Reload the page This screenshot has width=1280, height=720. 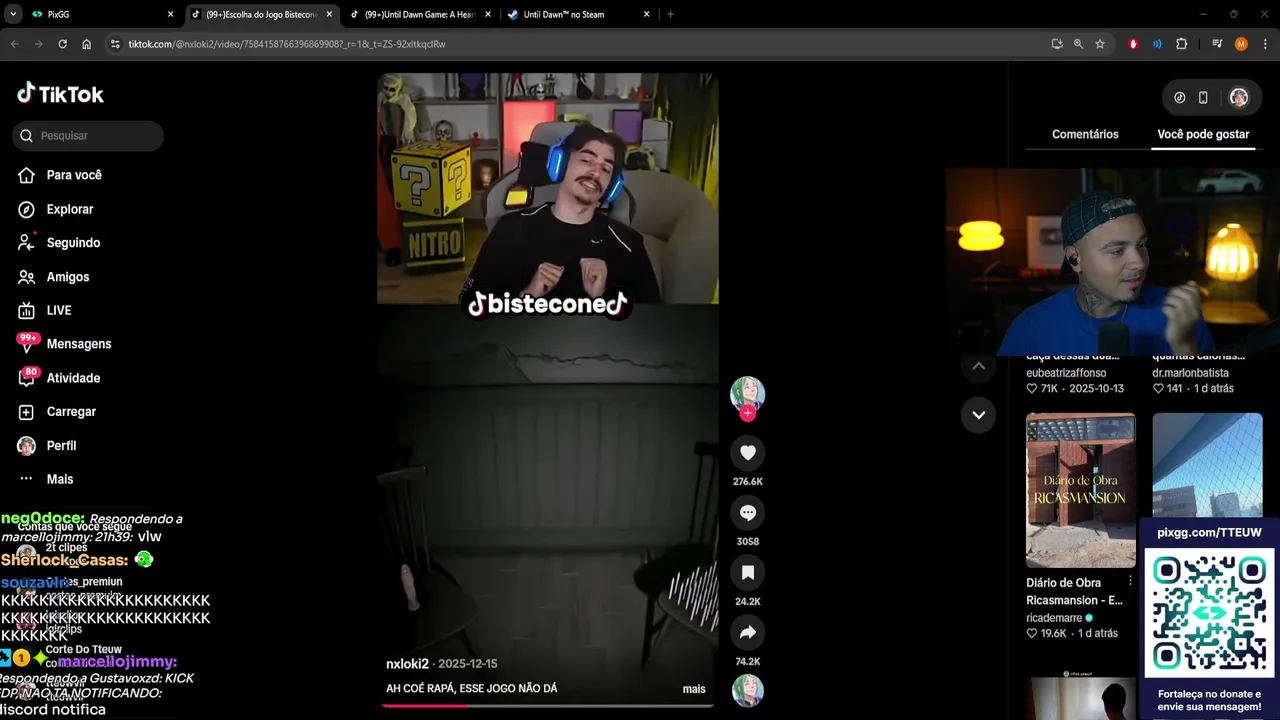62,44
